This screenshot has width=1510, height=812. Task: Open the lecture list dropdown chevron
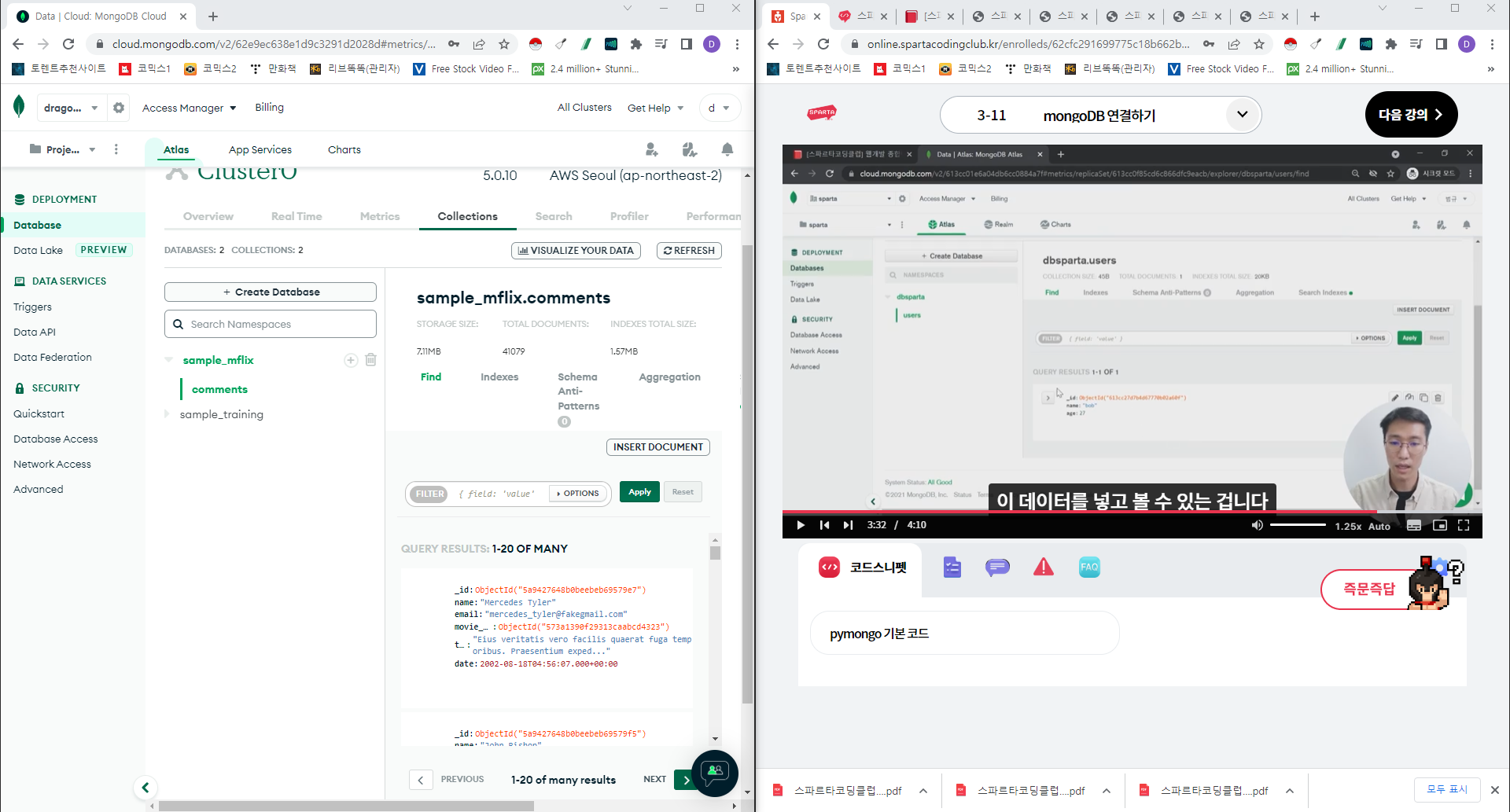(1243, 114)
